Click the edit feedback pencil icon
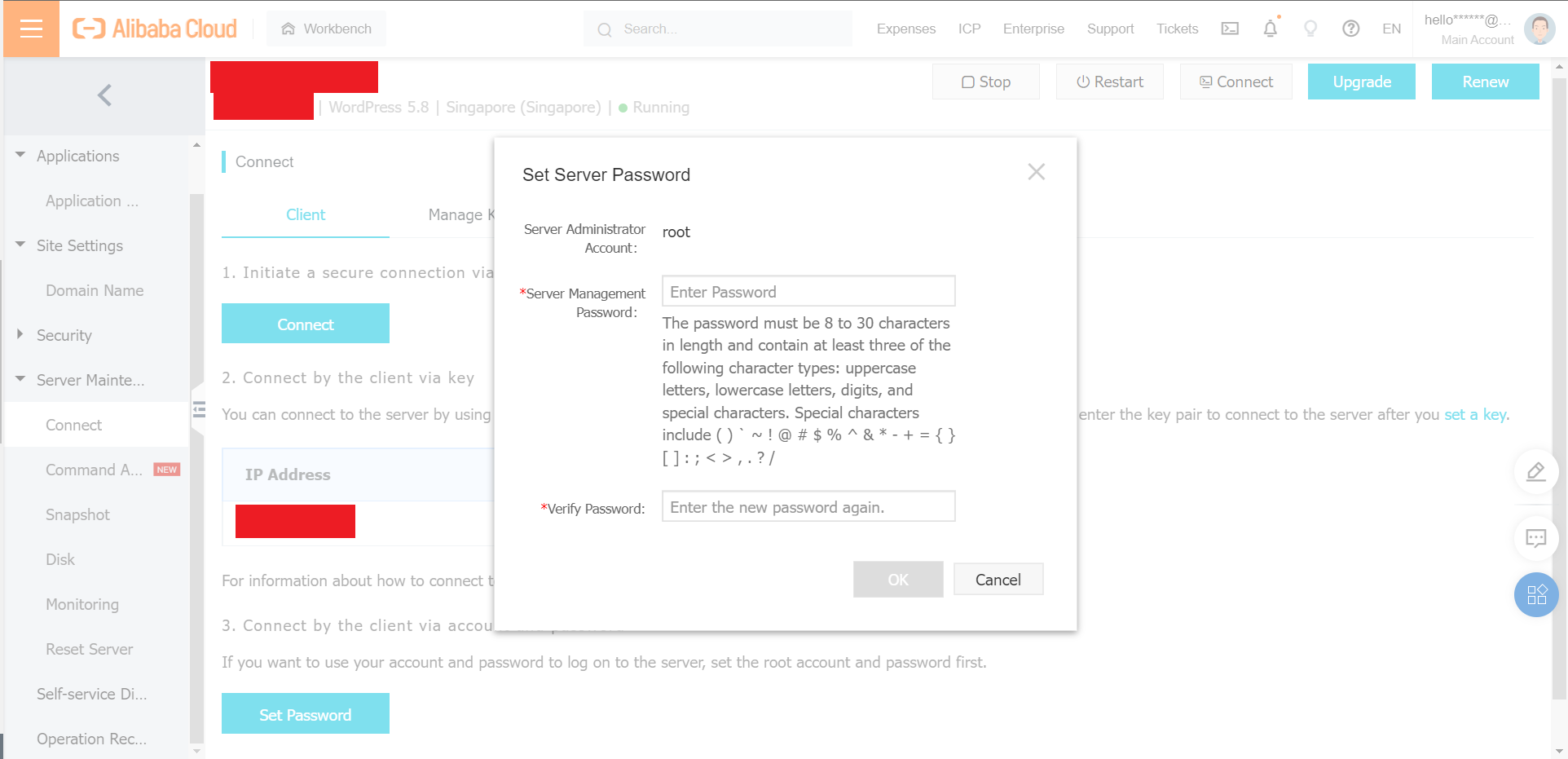 click(1536, 471)
